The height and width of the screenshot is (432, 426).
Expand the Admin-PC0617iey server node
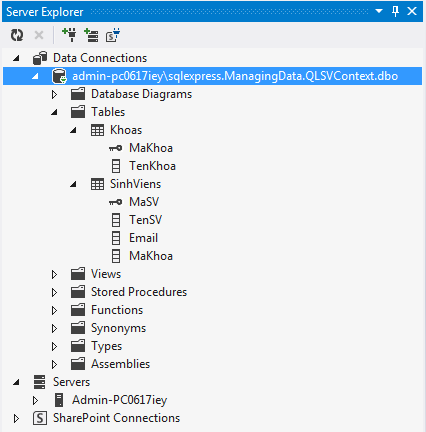coord(35,400)
